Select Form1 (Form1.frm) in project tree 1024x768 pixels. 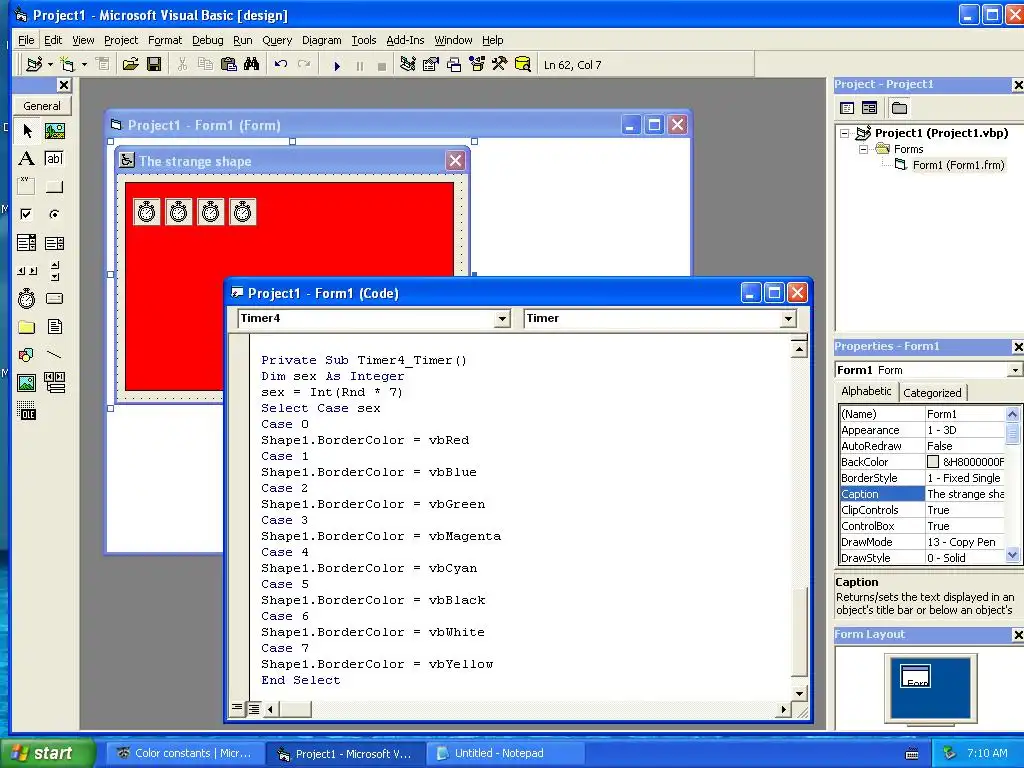[958, 165]
